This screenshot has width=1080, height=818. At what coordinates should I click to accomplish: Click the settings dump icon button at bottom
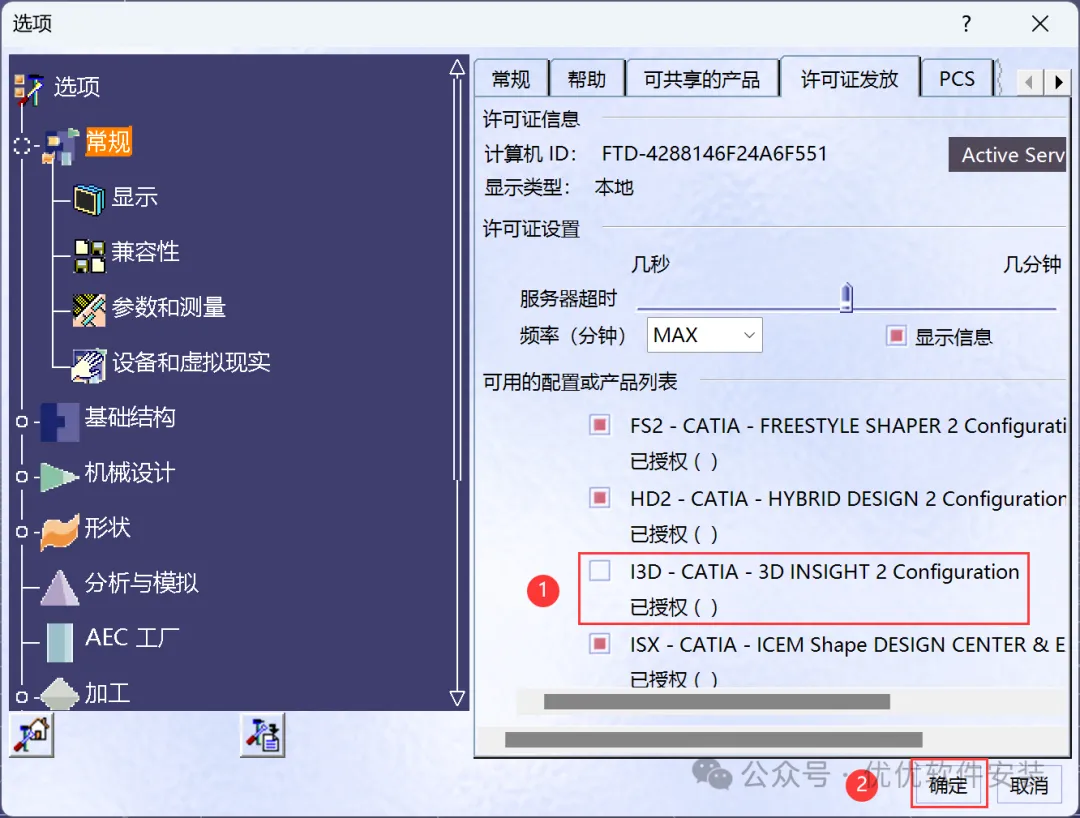point(262,735)
